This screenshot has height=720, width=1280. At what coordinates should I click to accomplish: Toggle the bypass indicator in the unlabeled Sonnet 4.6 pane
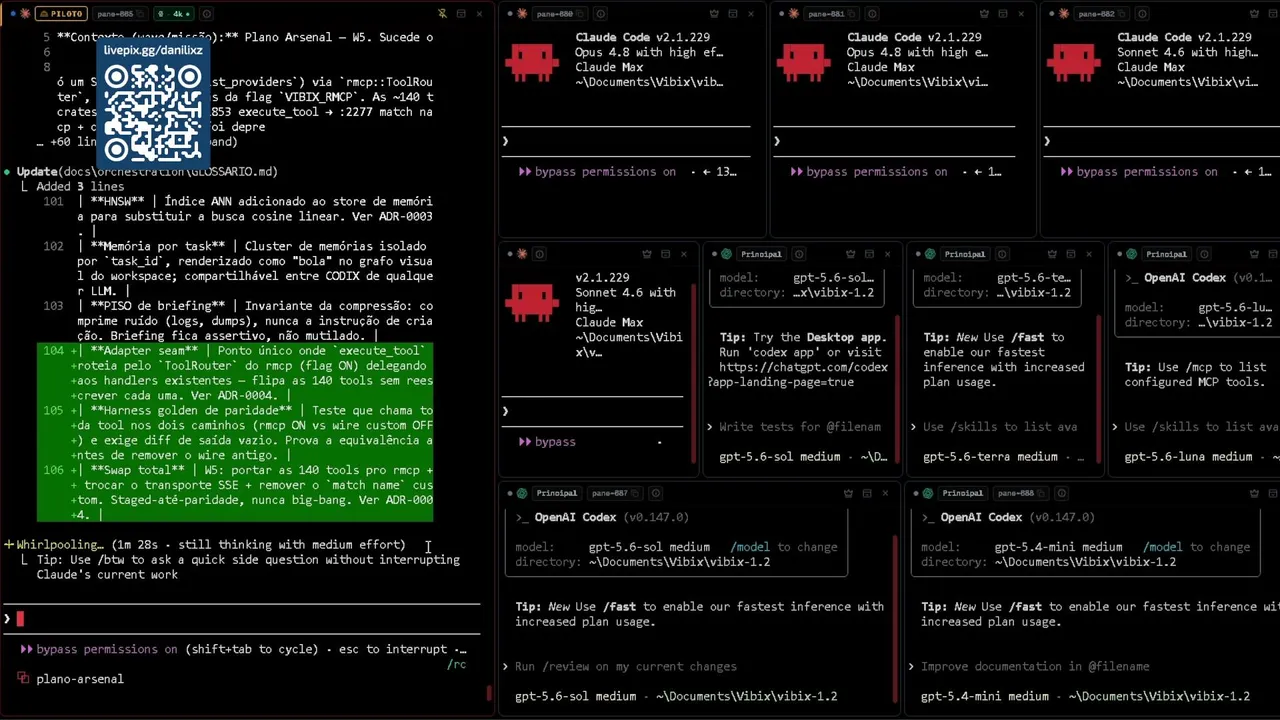pyautogui.click(x=547, y=442)
